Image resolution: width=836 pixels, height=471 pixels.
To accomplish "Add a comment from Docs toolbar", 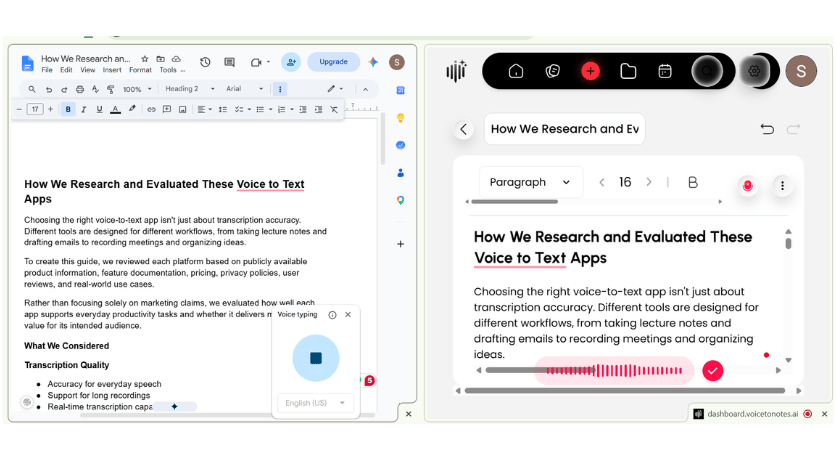I will tap(167, 109).
